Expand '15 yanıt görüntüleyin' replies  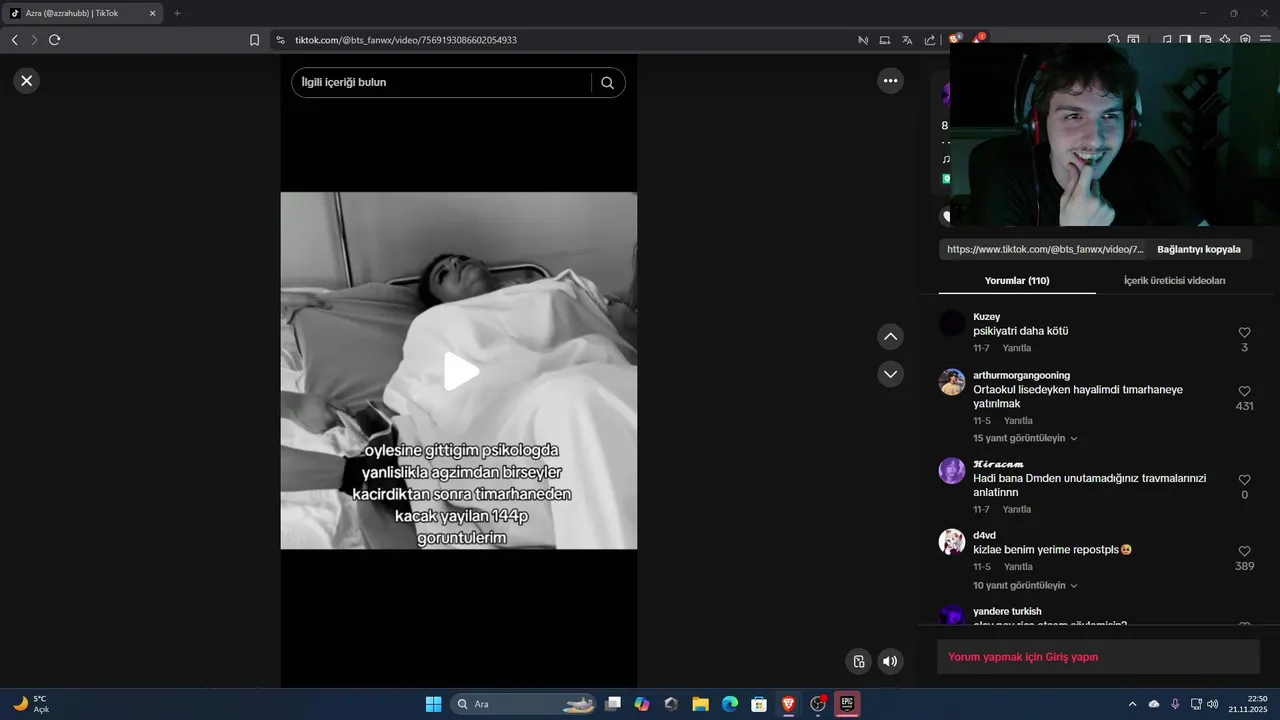[x=1025, y=438]
